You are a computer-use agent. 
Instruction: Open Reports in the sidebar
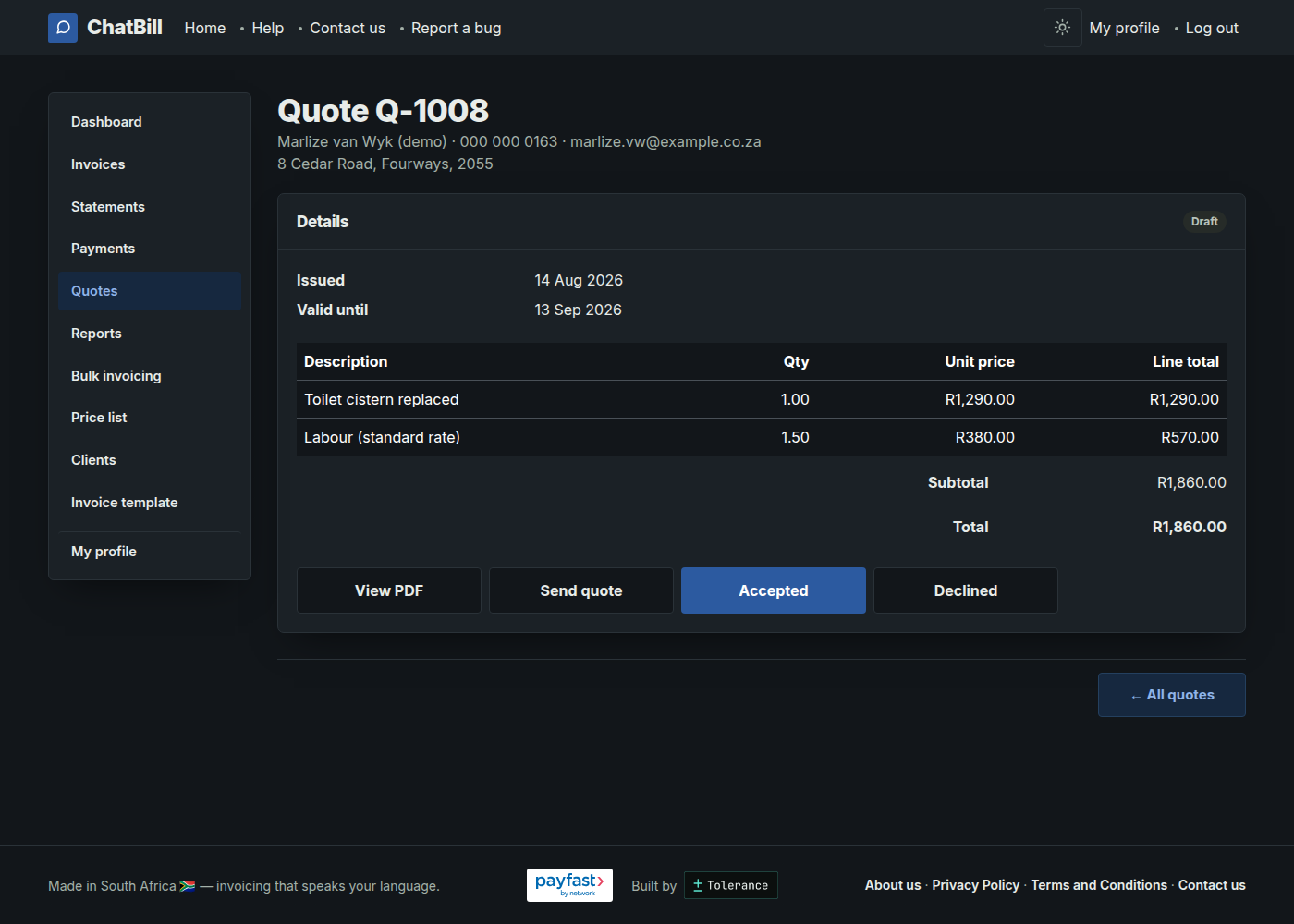pyautogui.click(x=150, y=334)
